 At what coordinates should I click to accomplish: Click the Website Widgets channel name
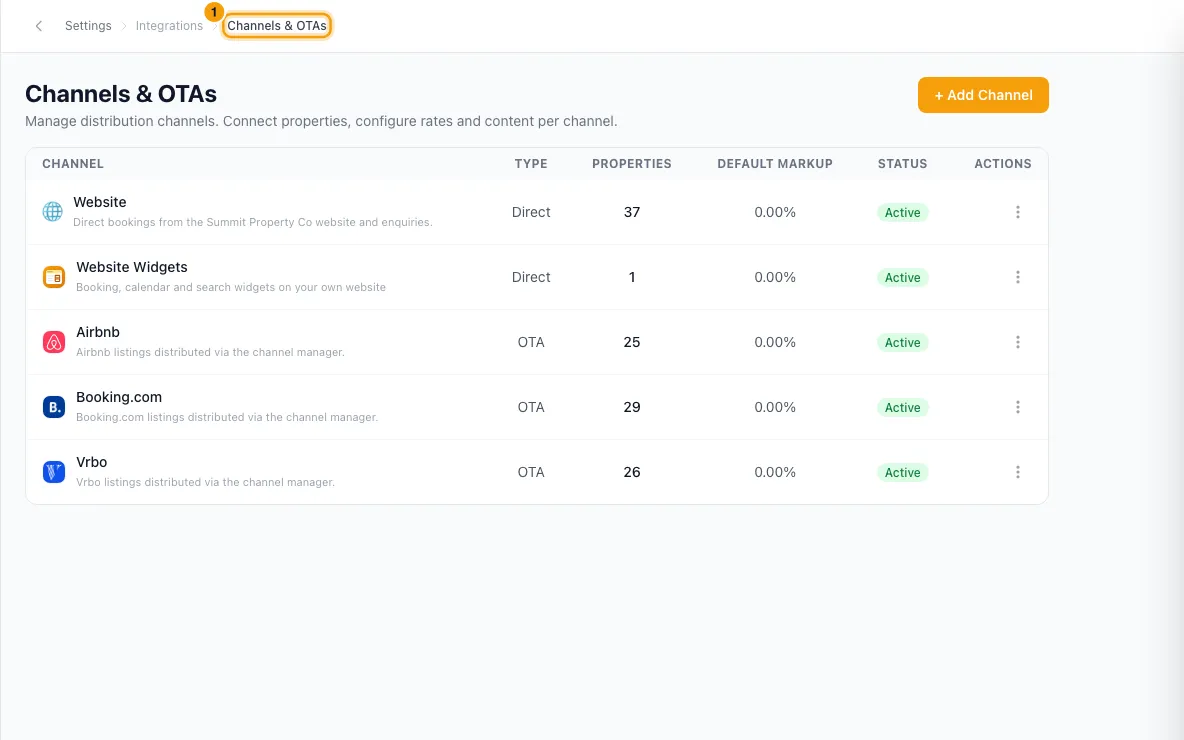point(131,267)
